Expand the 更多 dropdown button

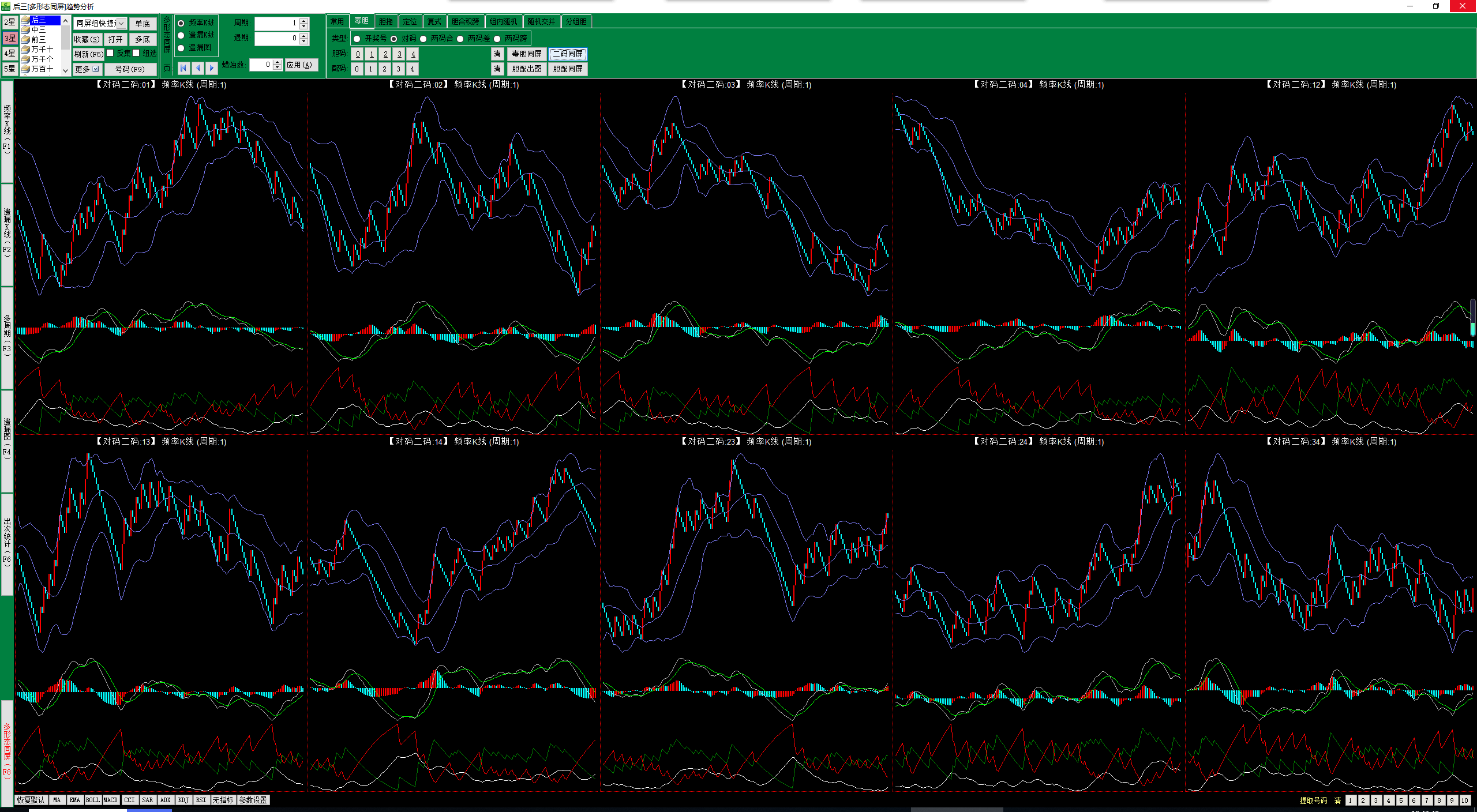[x=88, y=69]
